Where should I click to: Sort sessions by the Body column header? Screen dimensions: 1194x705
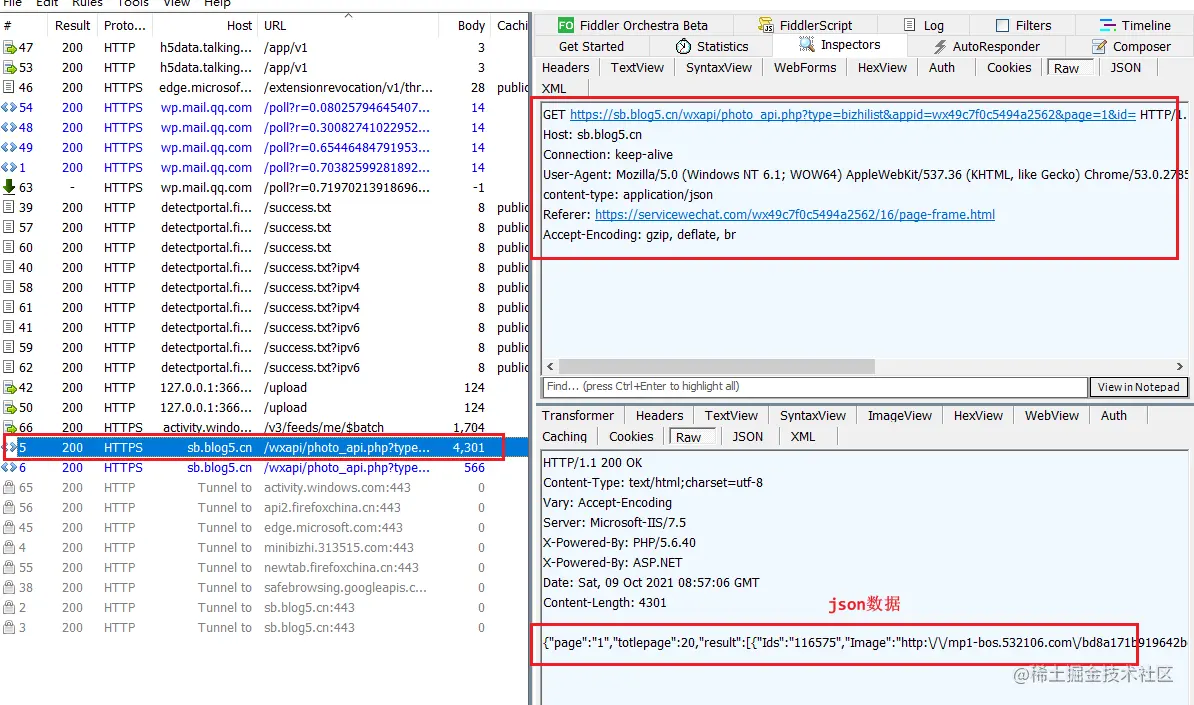coord(471,26)
